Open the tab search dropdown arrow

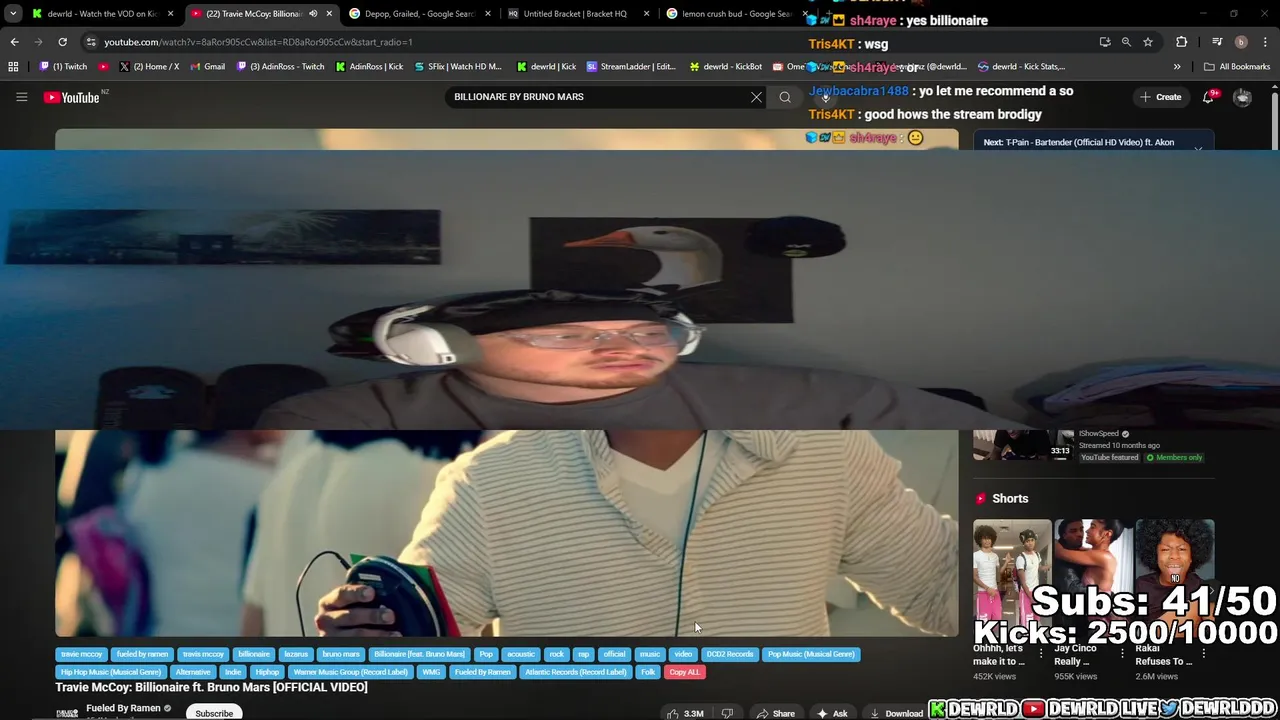click(x=13, y=14)
